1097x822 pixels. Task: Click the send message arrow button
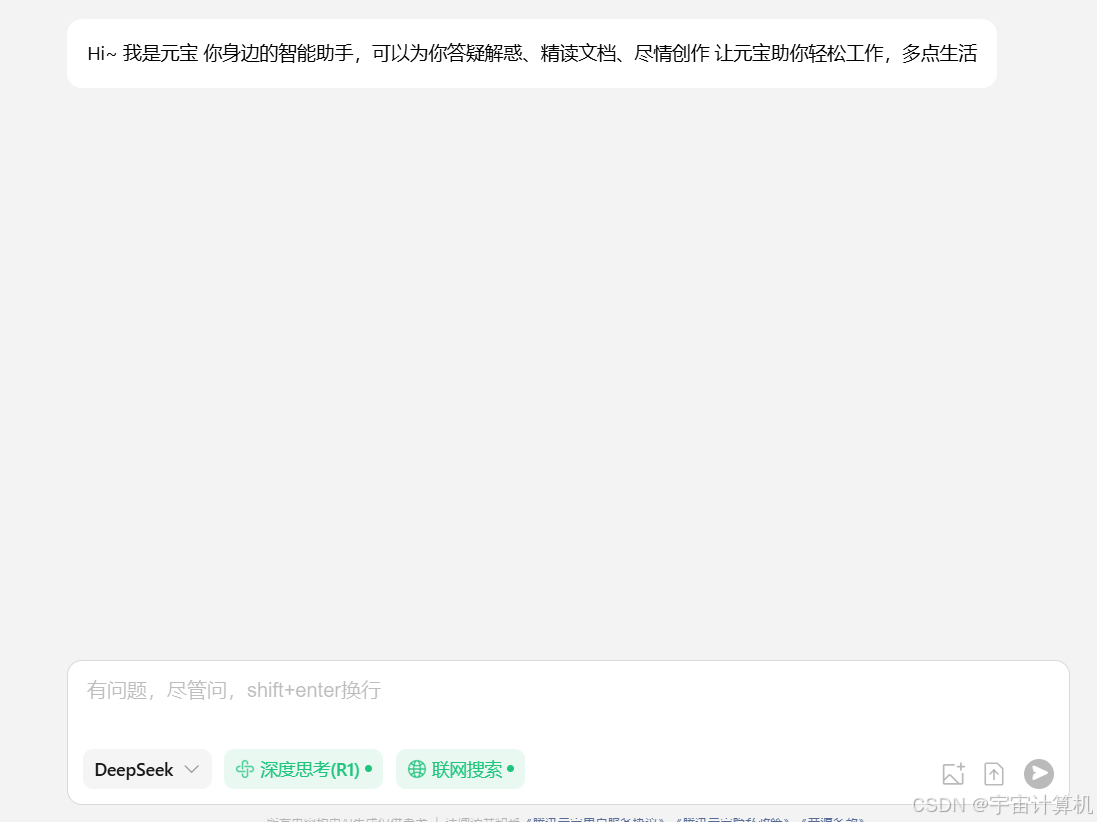coord(1039,774)
